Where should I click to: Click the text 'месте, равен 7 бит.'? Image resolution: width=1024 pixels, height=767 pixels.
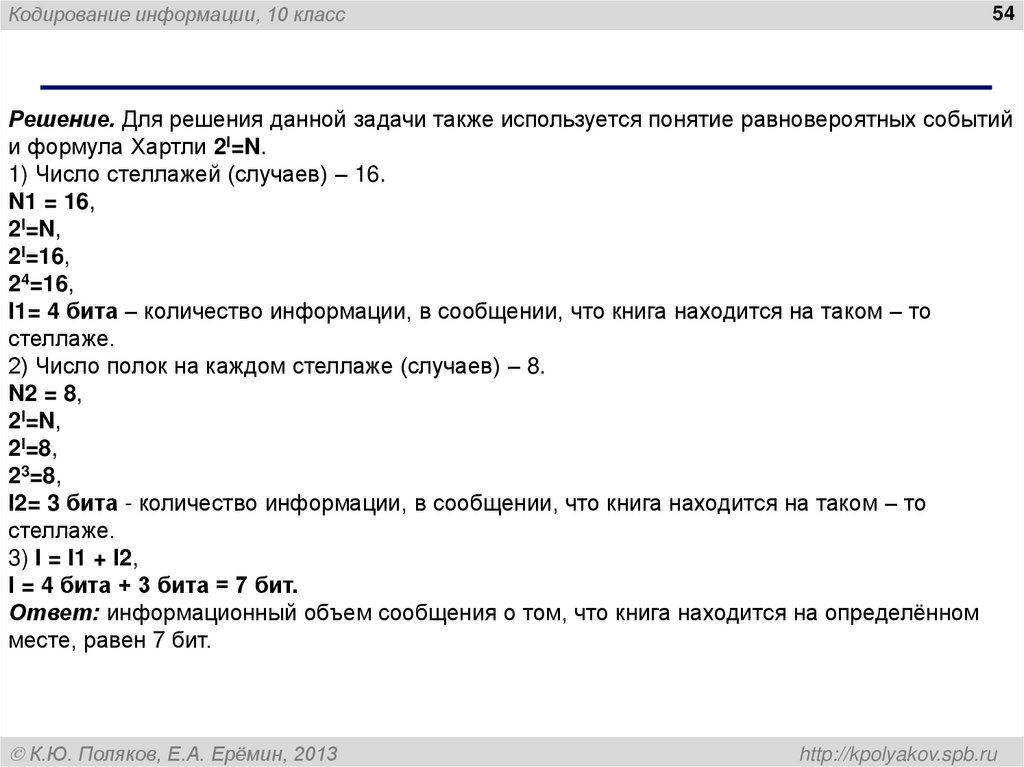coord(110,640)
